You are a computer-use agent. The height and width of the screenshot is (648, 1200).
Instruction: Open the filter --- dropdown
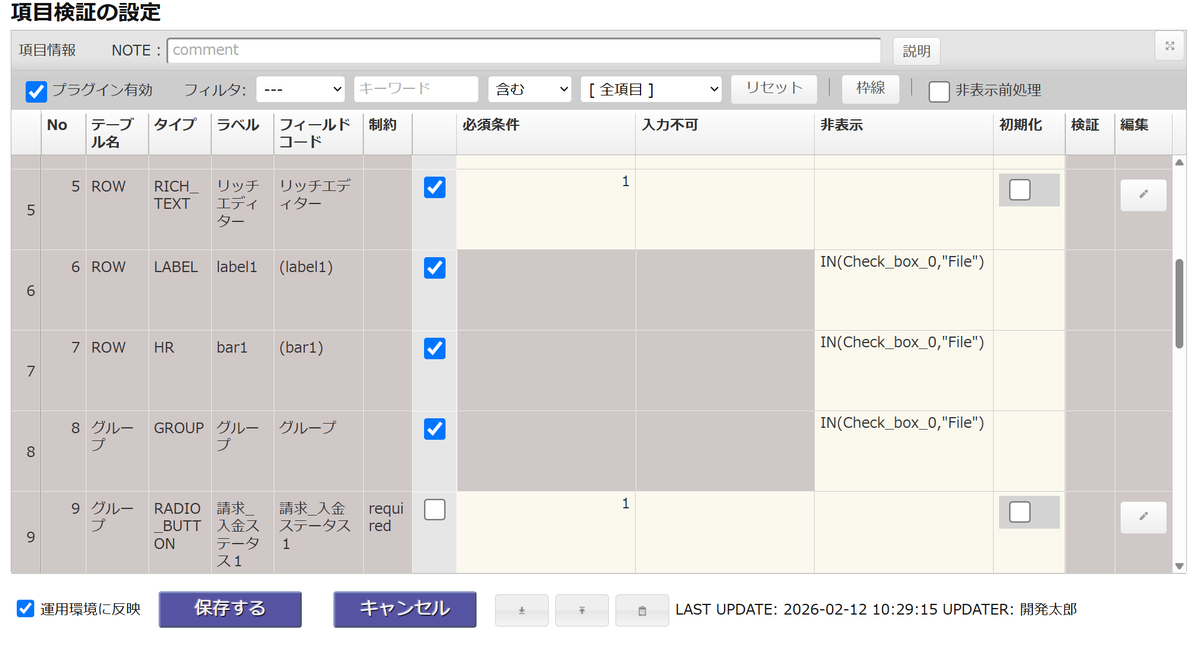pyautogui.click(x=300, y=89)
